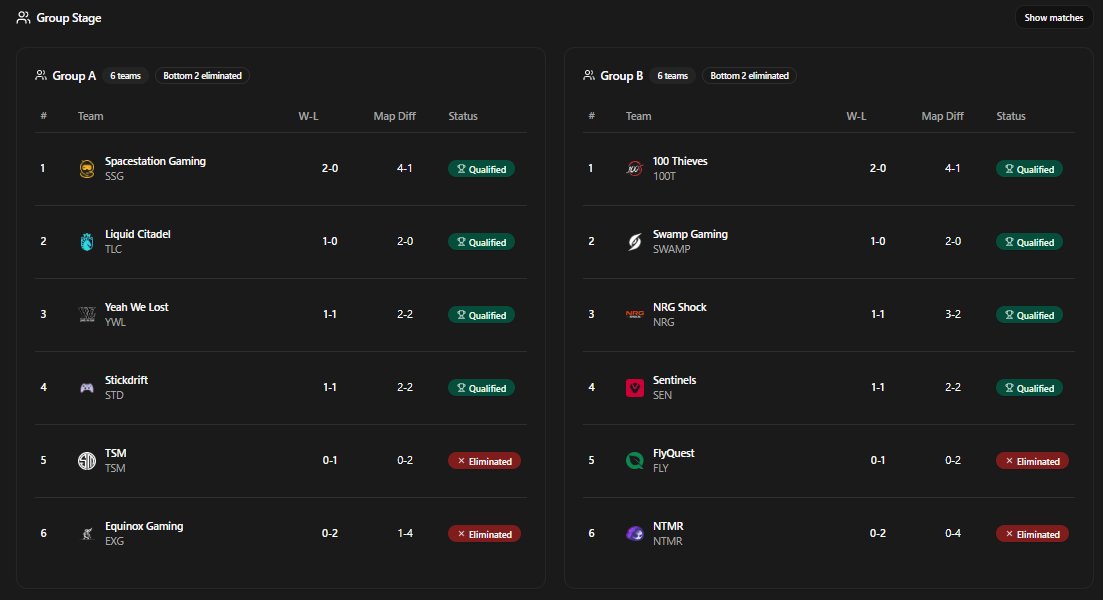The image size is (1103, 600).
Task: Click the Stickdrift controller logo
Action: coord(87,388)
